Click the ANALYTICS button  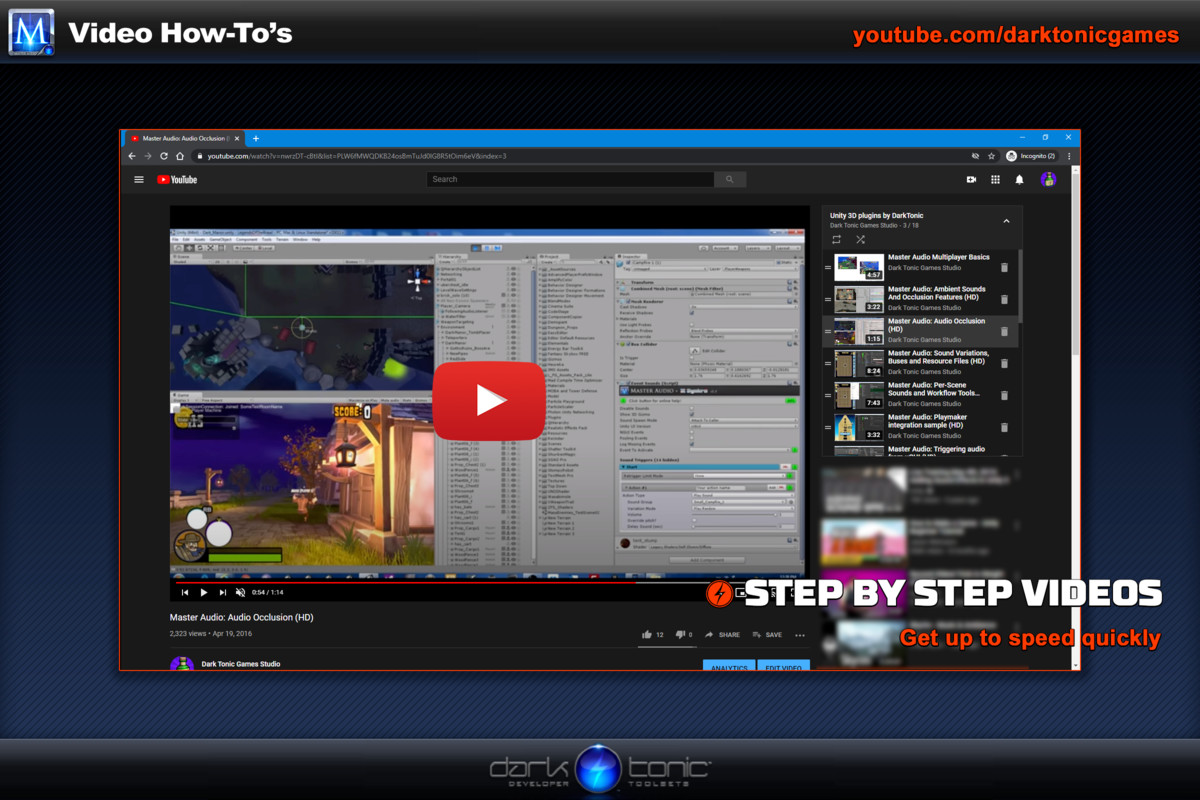[x=729, y=666]
